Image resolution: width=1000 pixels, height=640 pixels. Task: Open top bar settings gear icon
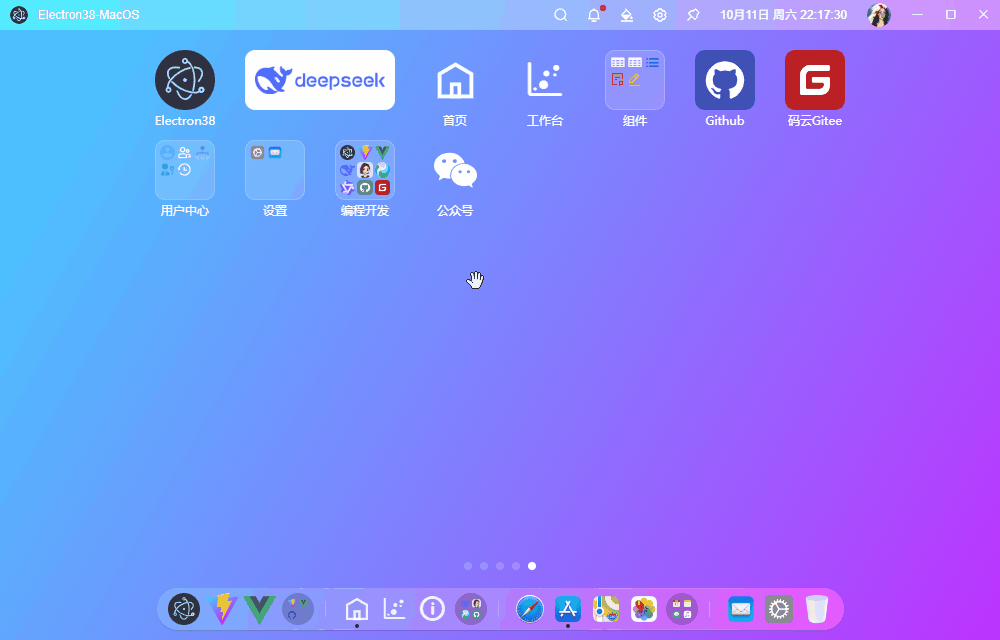(x=660, y=15)
